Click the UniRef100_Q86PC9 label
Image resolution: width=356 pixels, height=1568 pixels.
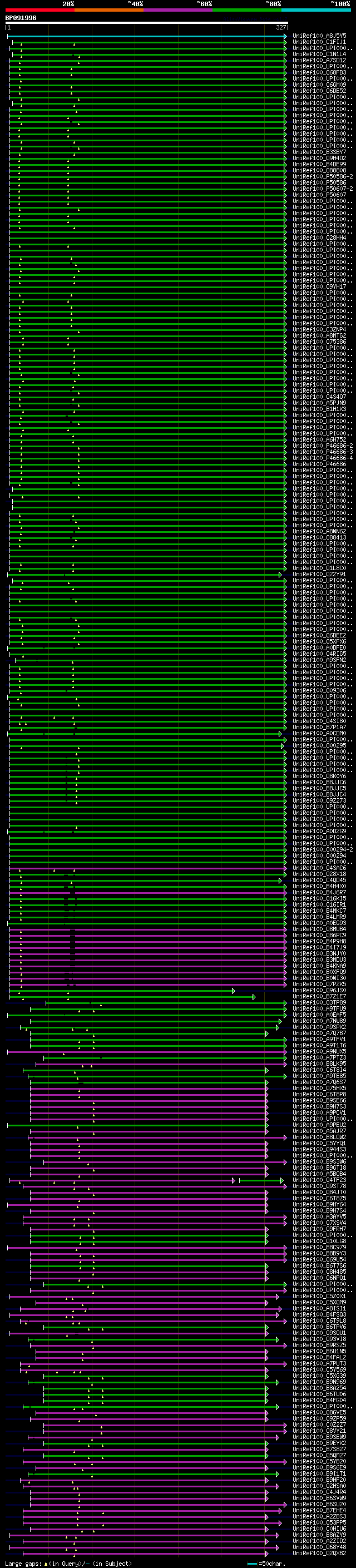[319, 935]
